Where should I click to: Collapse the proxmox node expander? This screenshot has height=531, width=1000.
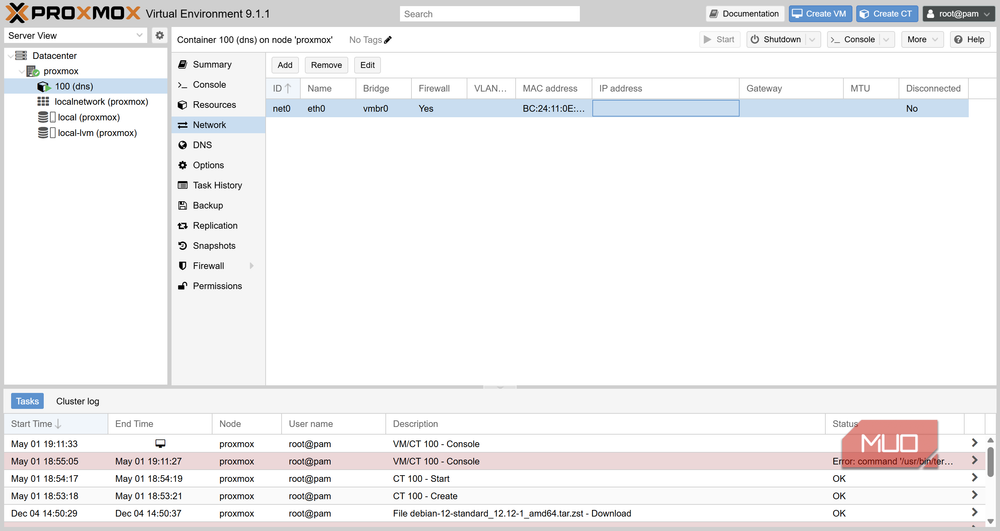(x=21, y=71)
